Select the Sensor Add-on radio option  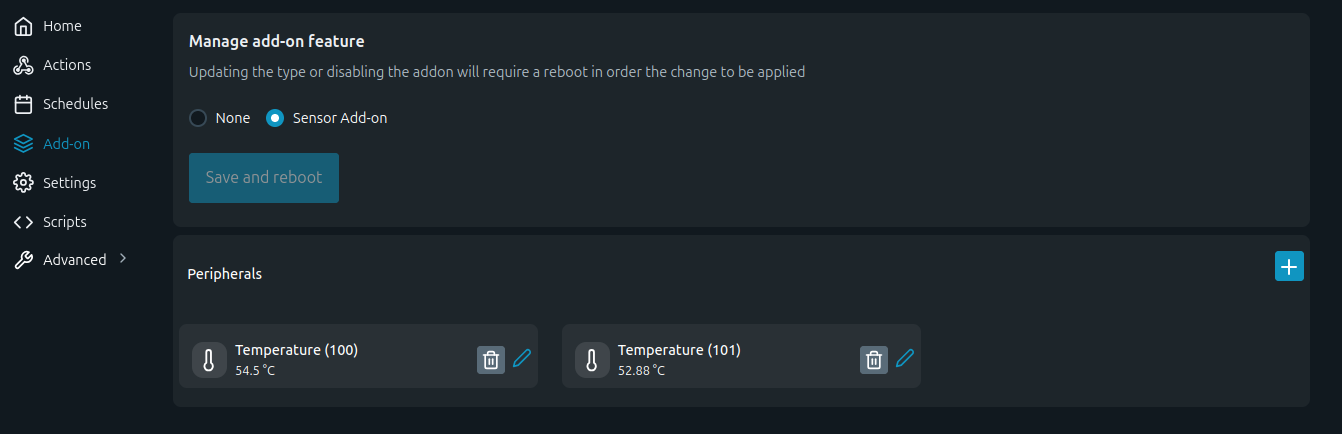(275, 118)
